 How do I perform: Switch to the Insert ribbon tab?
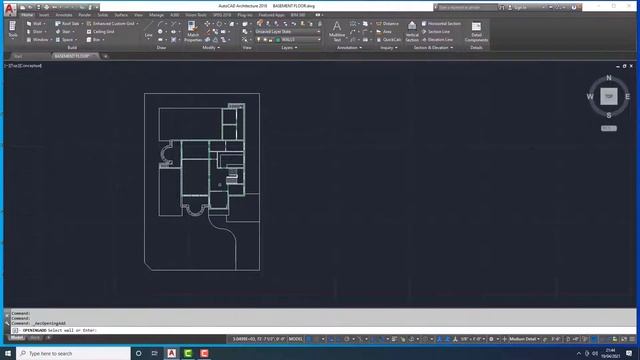[x=44, y=15]
